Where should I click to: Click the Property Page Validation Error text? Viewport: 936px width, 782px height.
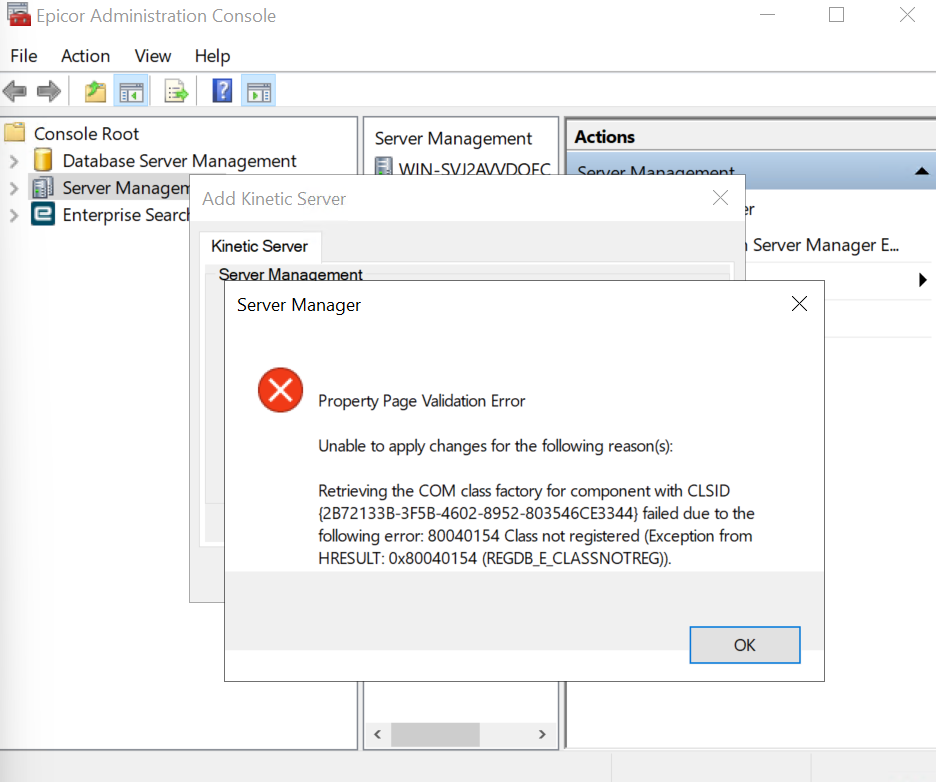click(421, 401)
